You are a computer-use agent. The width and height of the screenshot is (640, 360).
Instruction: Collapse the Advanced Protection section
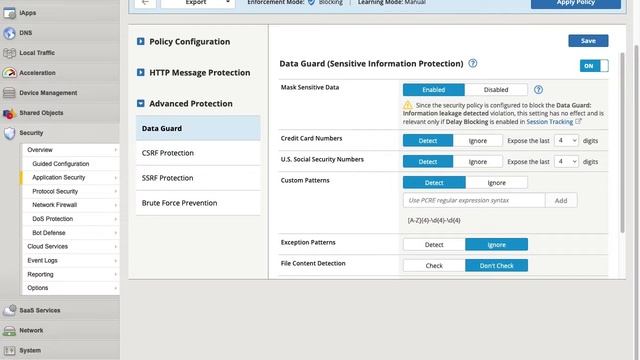pyautogui.click(x=140, y=104)
